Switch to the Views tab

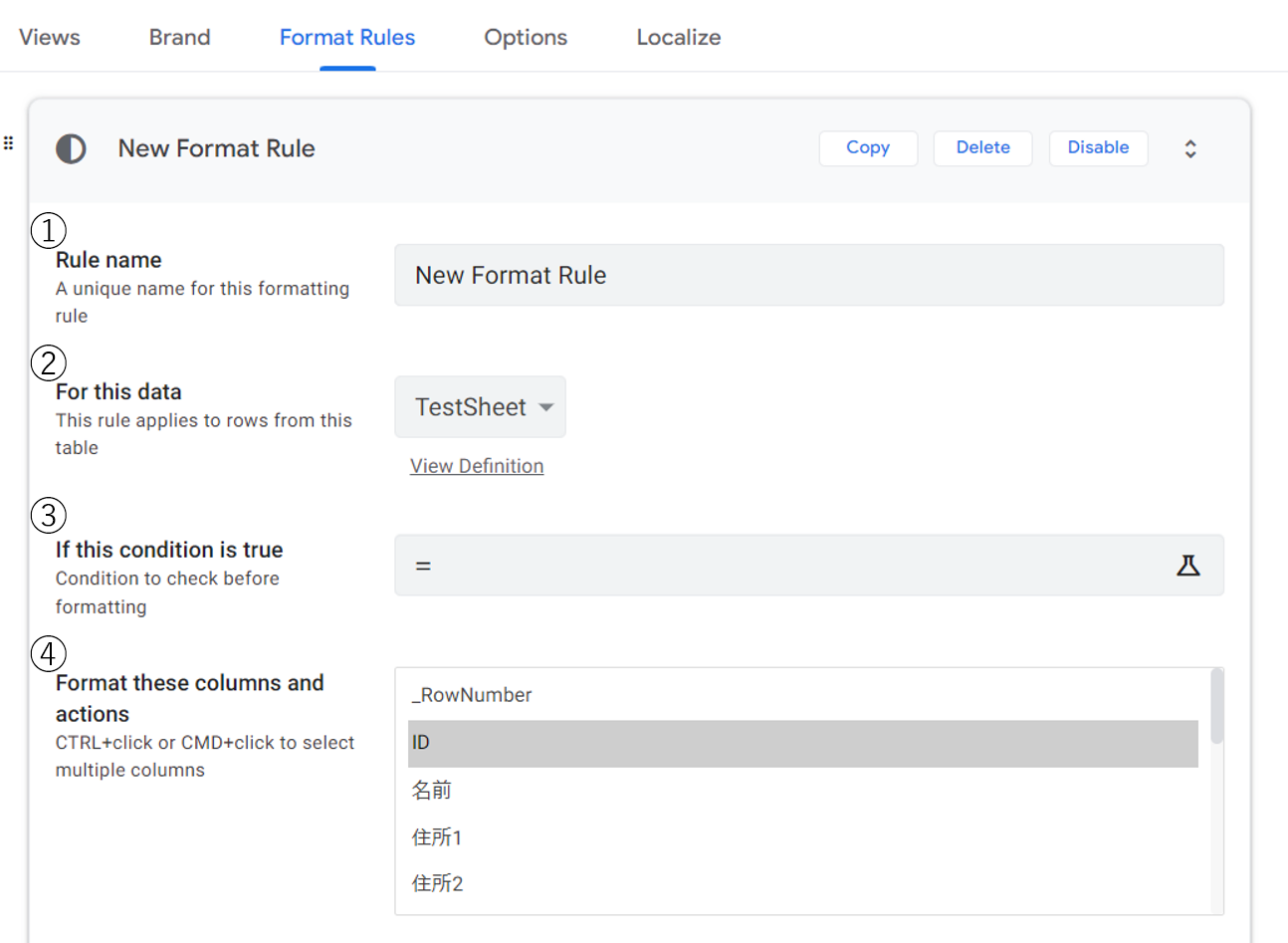pos(50,37)
